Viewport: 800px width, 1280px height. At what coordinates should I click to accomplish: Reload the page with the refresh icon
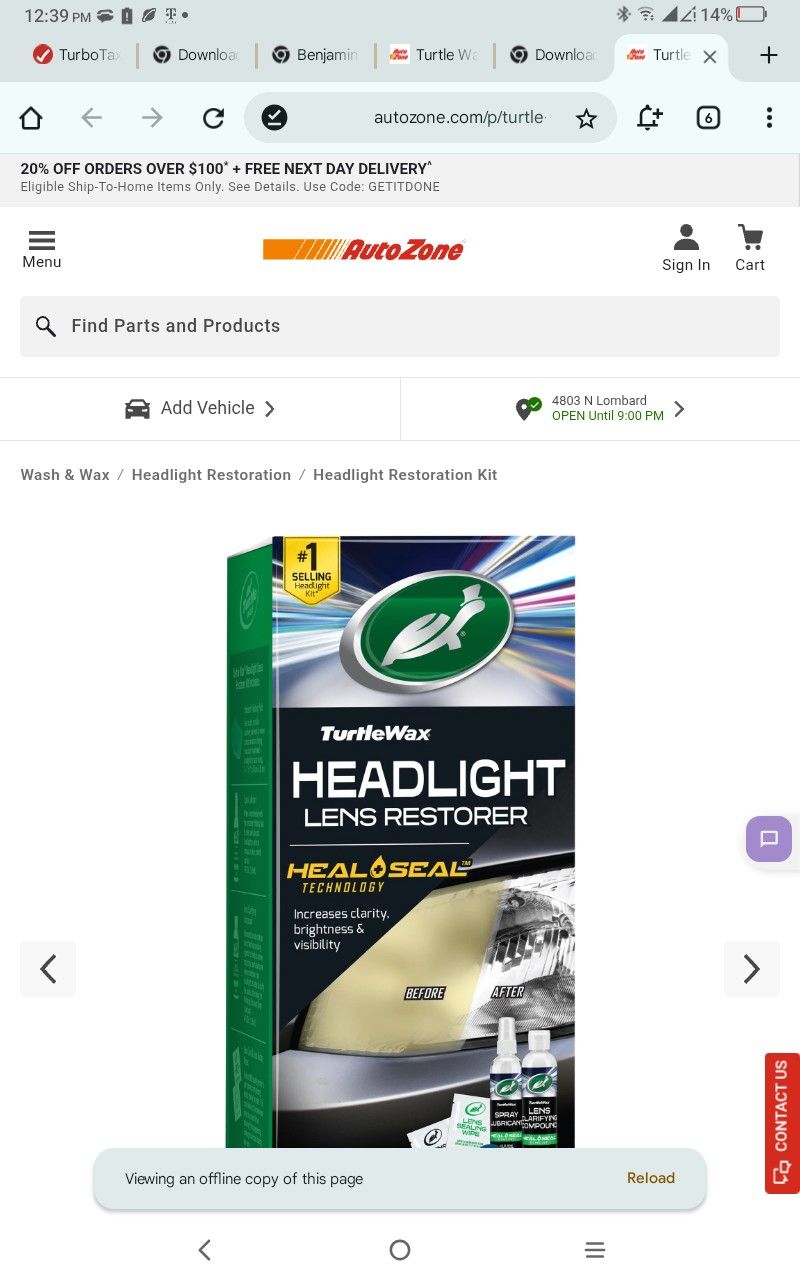point(213,118)
